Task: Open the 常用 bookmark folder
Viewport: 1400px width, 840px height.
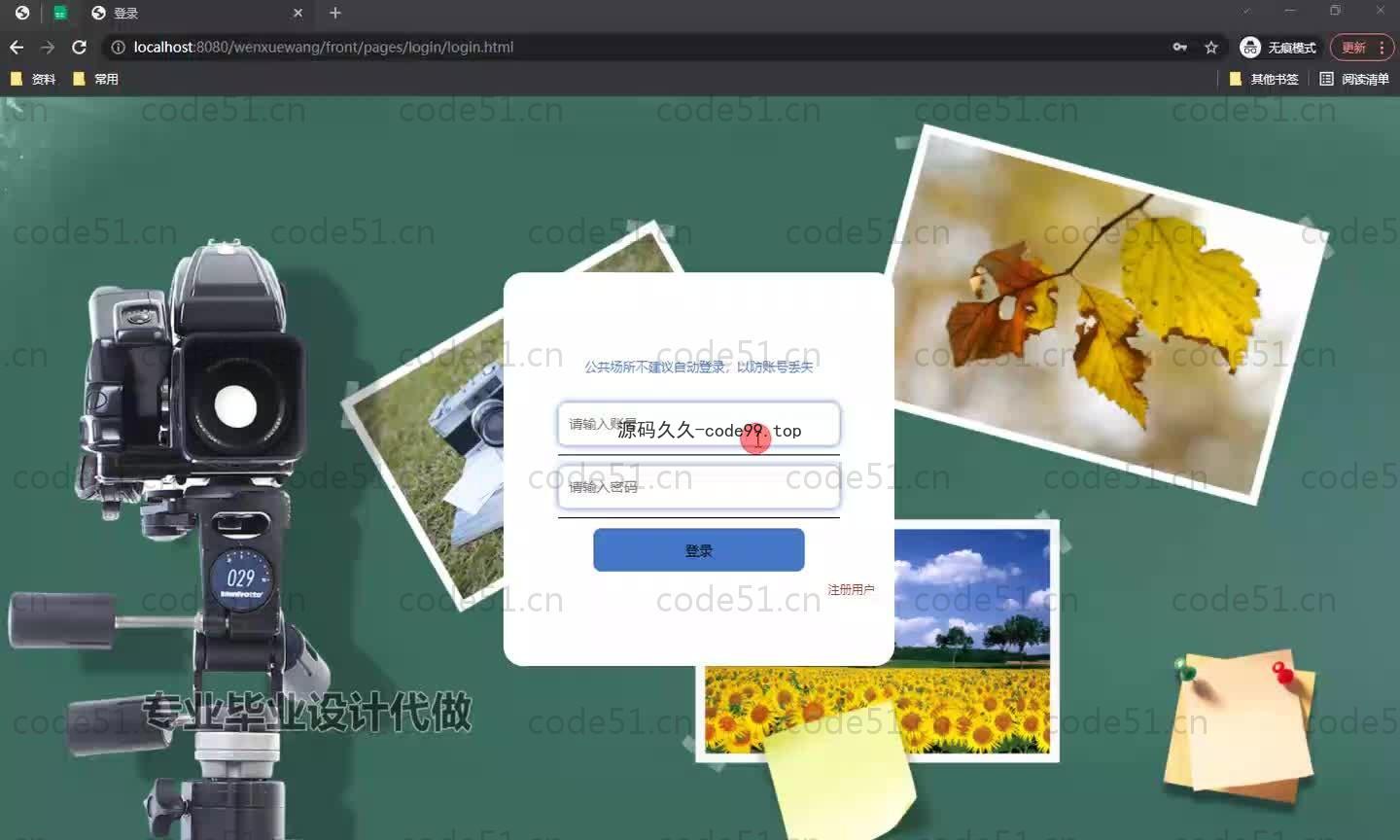Action: [x=95, y=79]
